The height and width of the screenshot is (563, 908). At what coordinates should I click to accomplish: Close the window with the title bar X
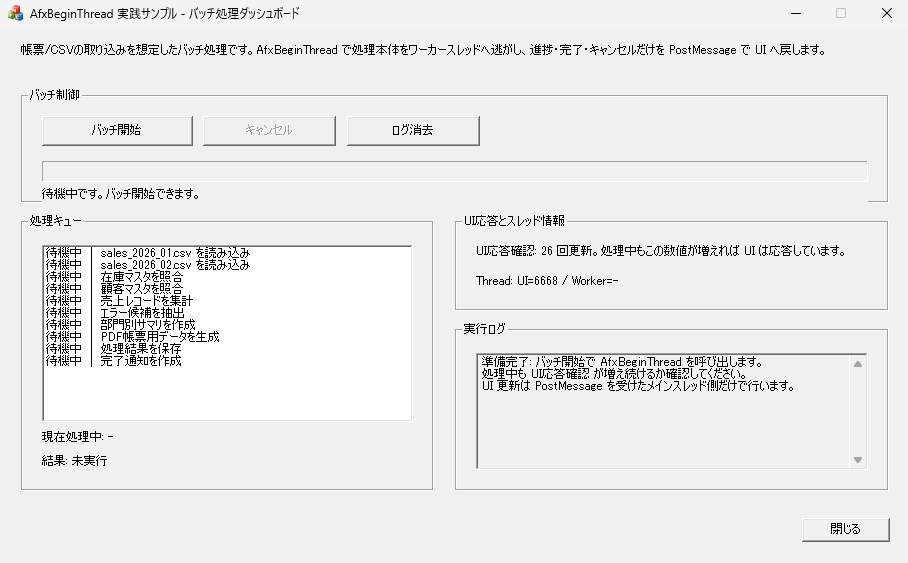(887, 13)
